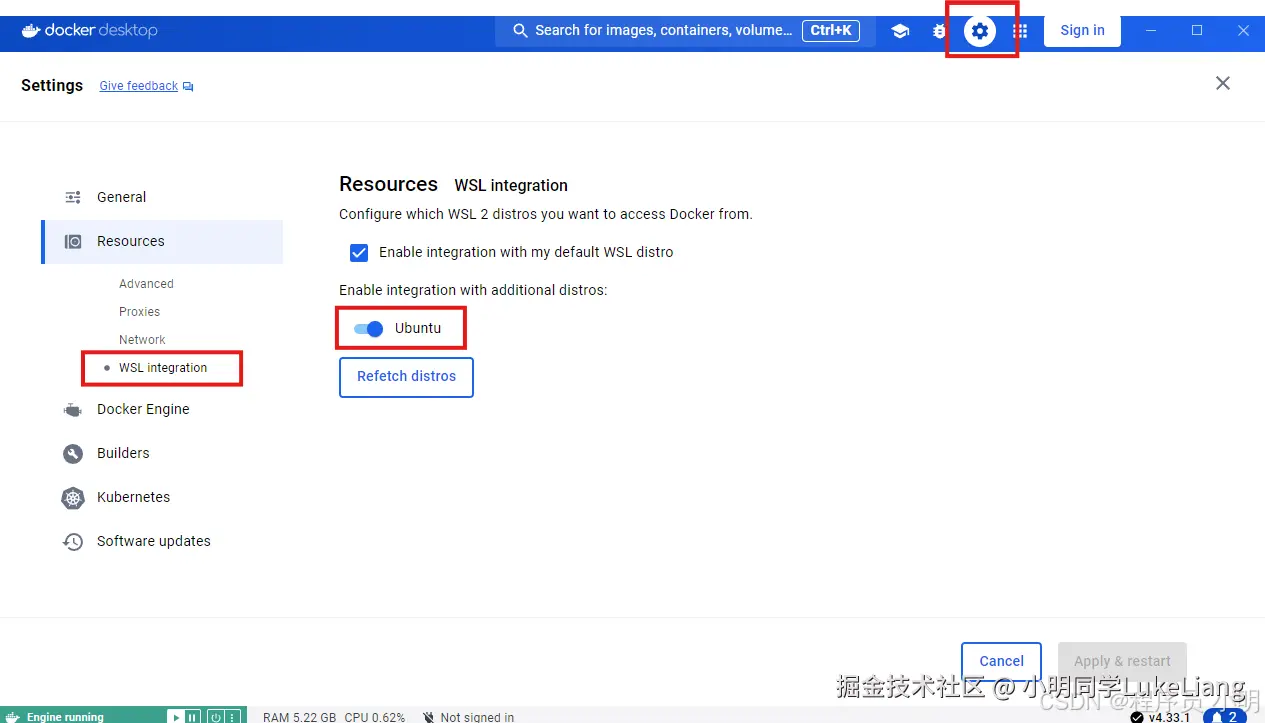Click the Engine running status label

point(65,717)
